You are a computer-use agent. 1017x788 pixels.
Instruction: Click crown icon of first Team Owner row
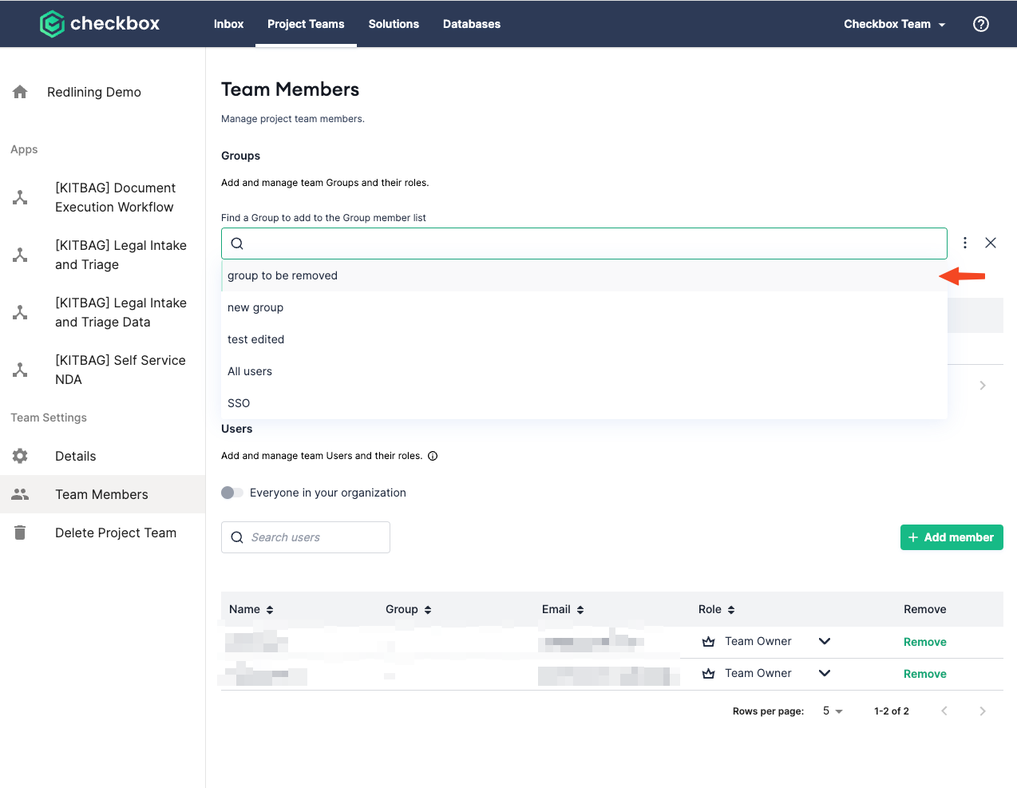[x=708, y=641]
